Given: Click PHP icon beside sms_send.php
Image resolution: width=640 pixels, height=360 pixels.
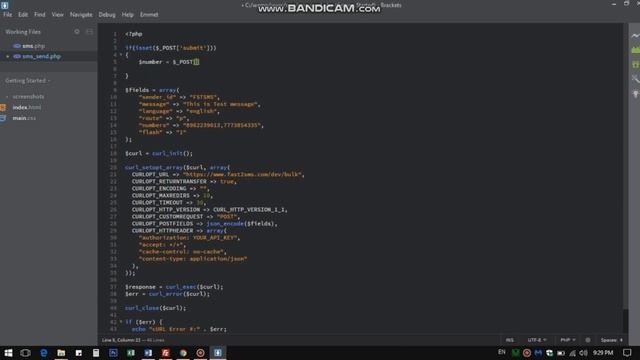Looking at the screenshot, I should tap(17, 56).
